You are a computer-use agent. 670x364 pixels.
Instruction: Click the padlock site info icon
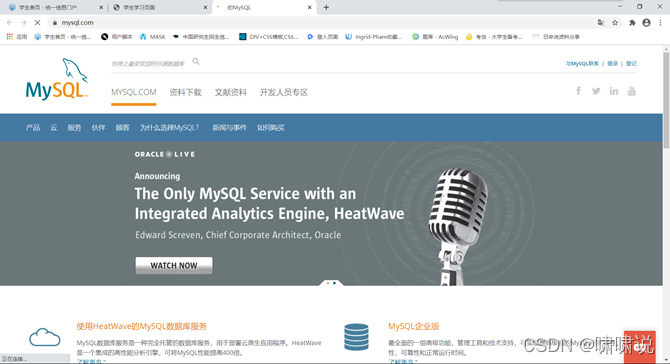[x=55, y=23]
